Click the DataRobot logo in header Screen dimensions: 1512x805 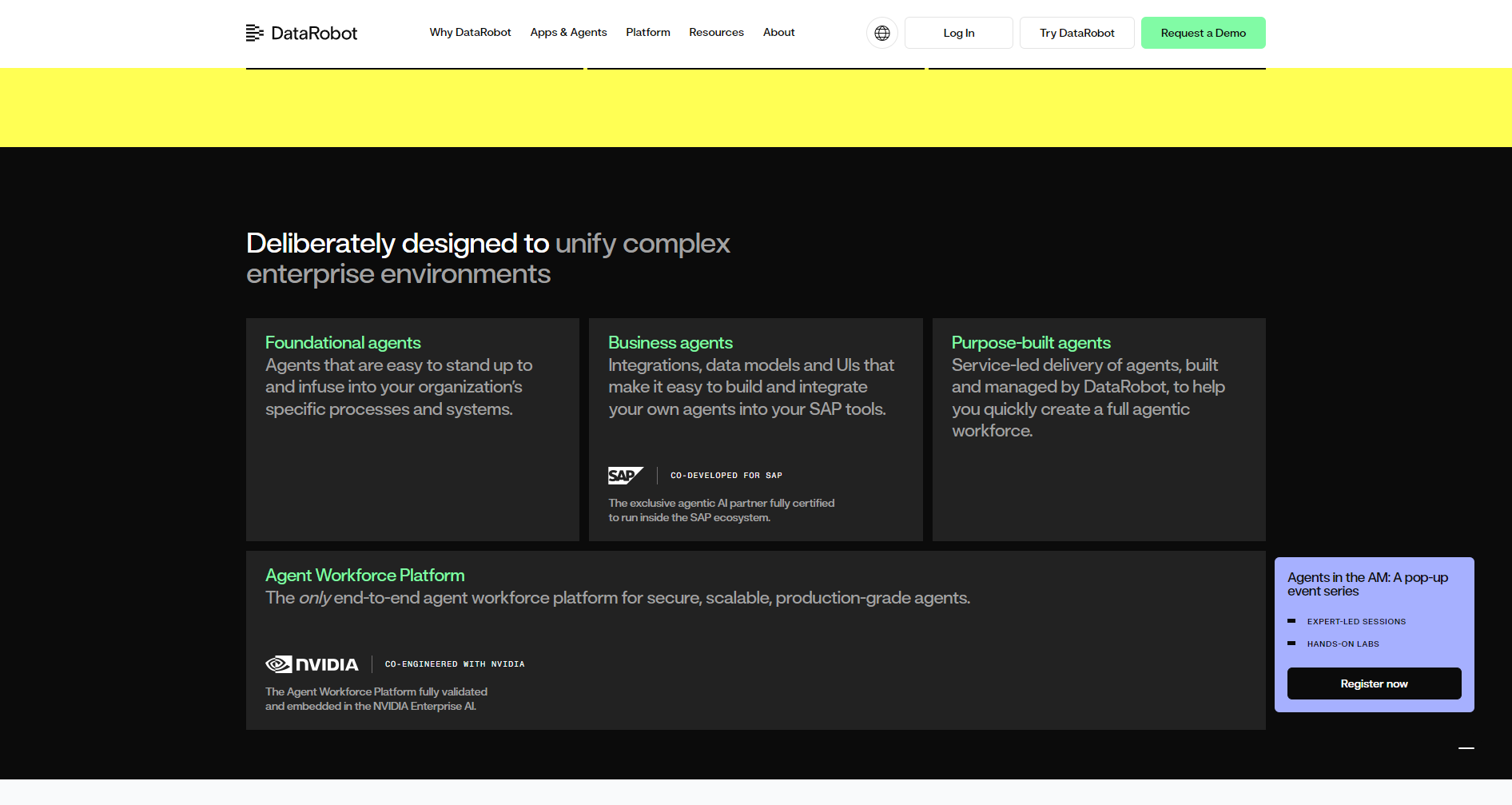(x=301, y=33)
